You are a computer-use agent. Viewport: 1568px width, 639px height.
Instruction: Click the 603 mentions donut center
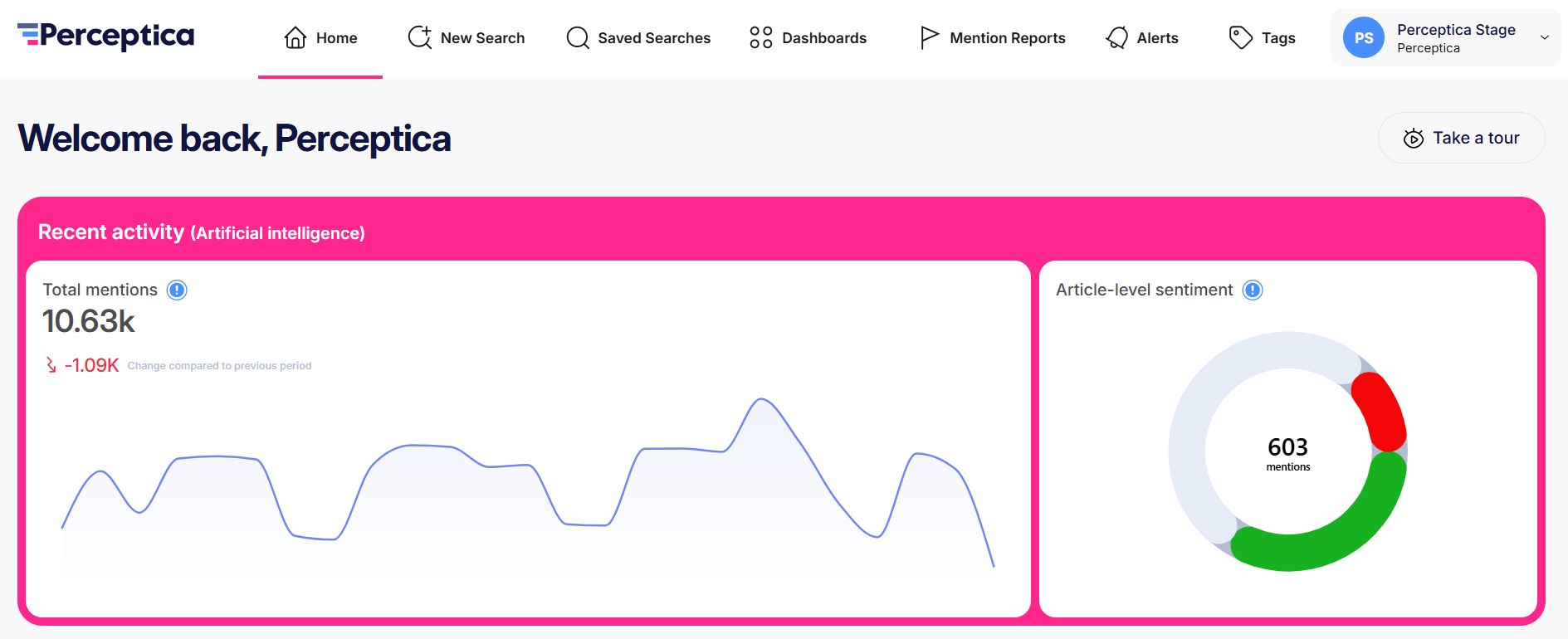pyautogui.click(x=1287, y=452)
